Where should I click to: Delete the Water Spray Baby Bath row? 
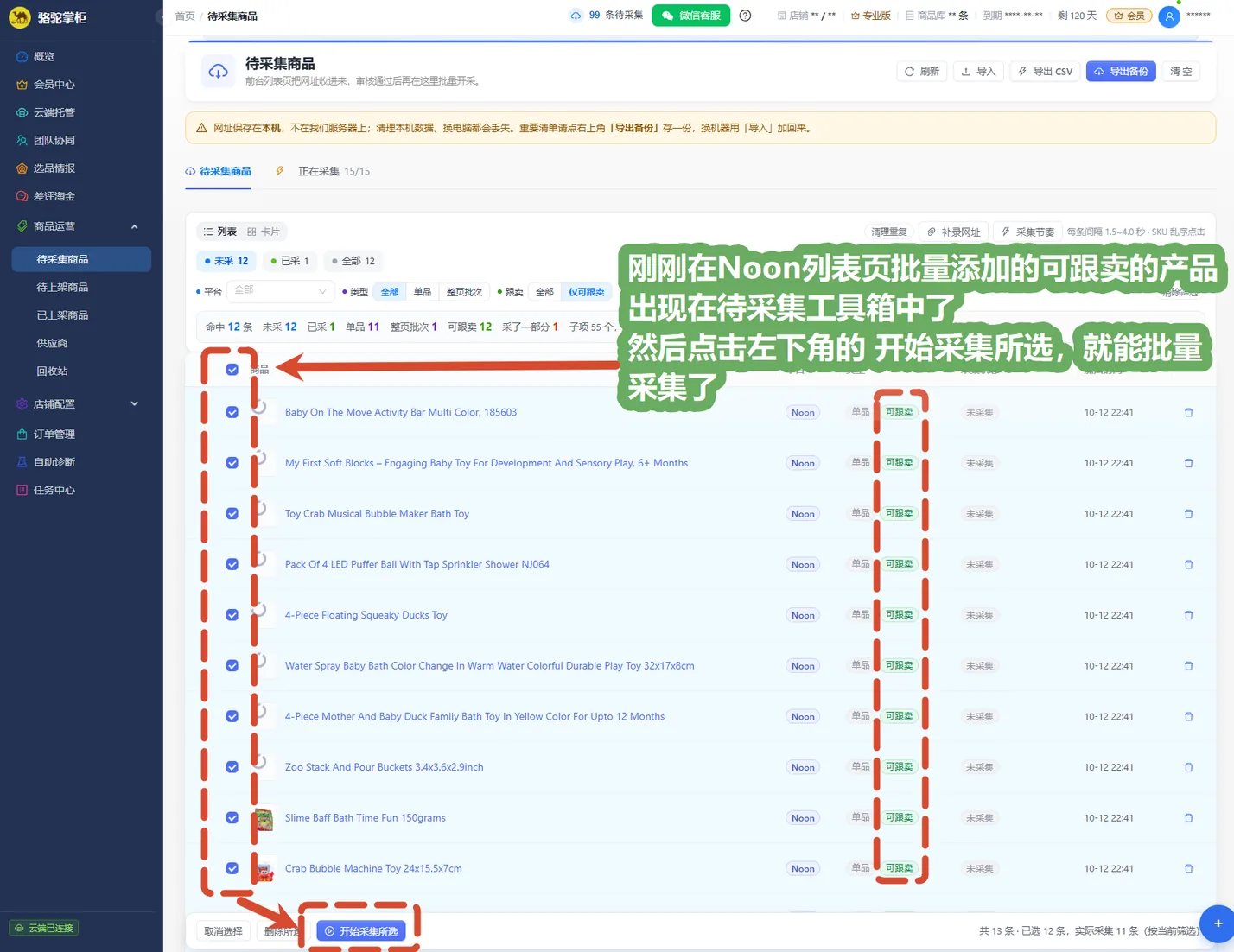pos(1188,666)
